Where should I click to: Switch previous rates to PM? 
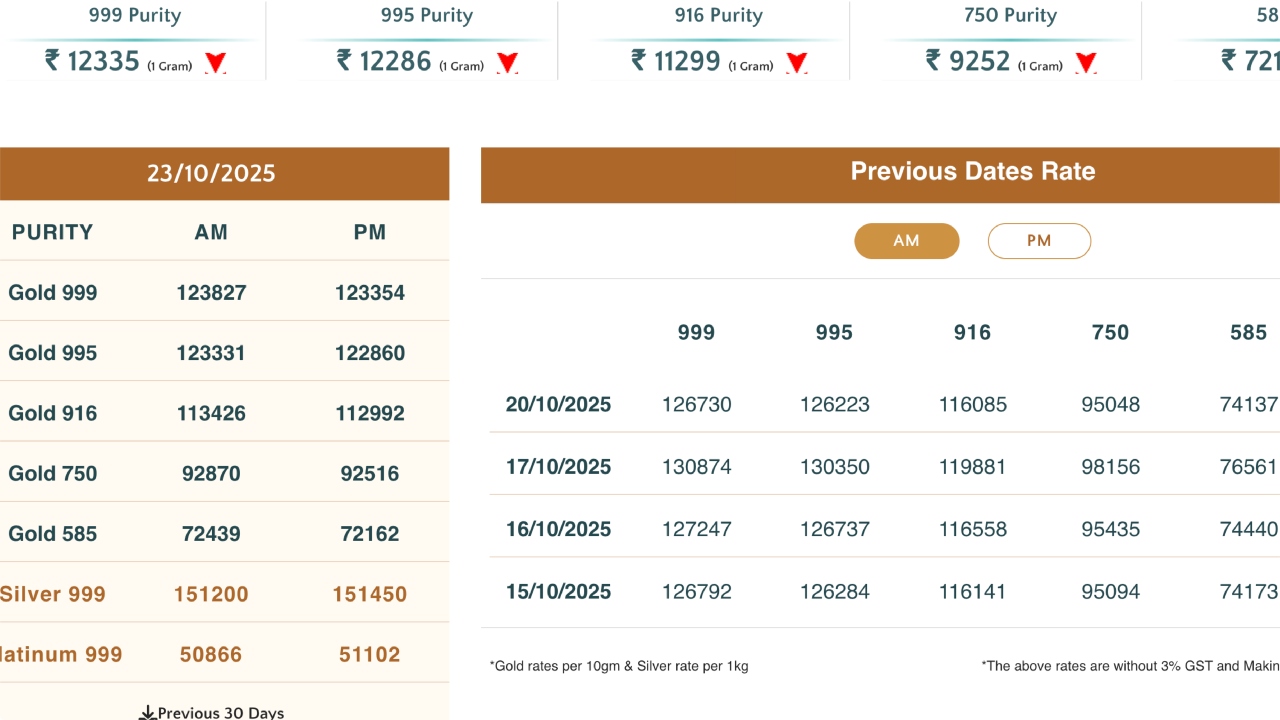pos(1039,241)
